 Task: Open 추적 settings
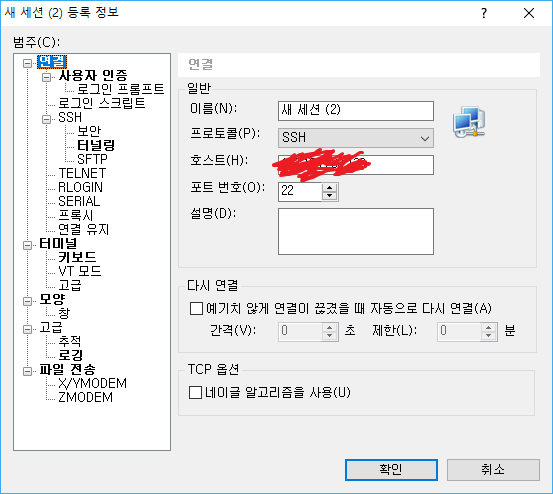[70, 341]
